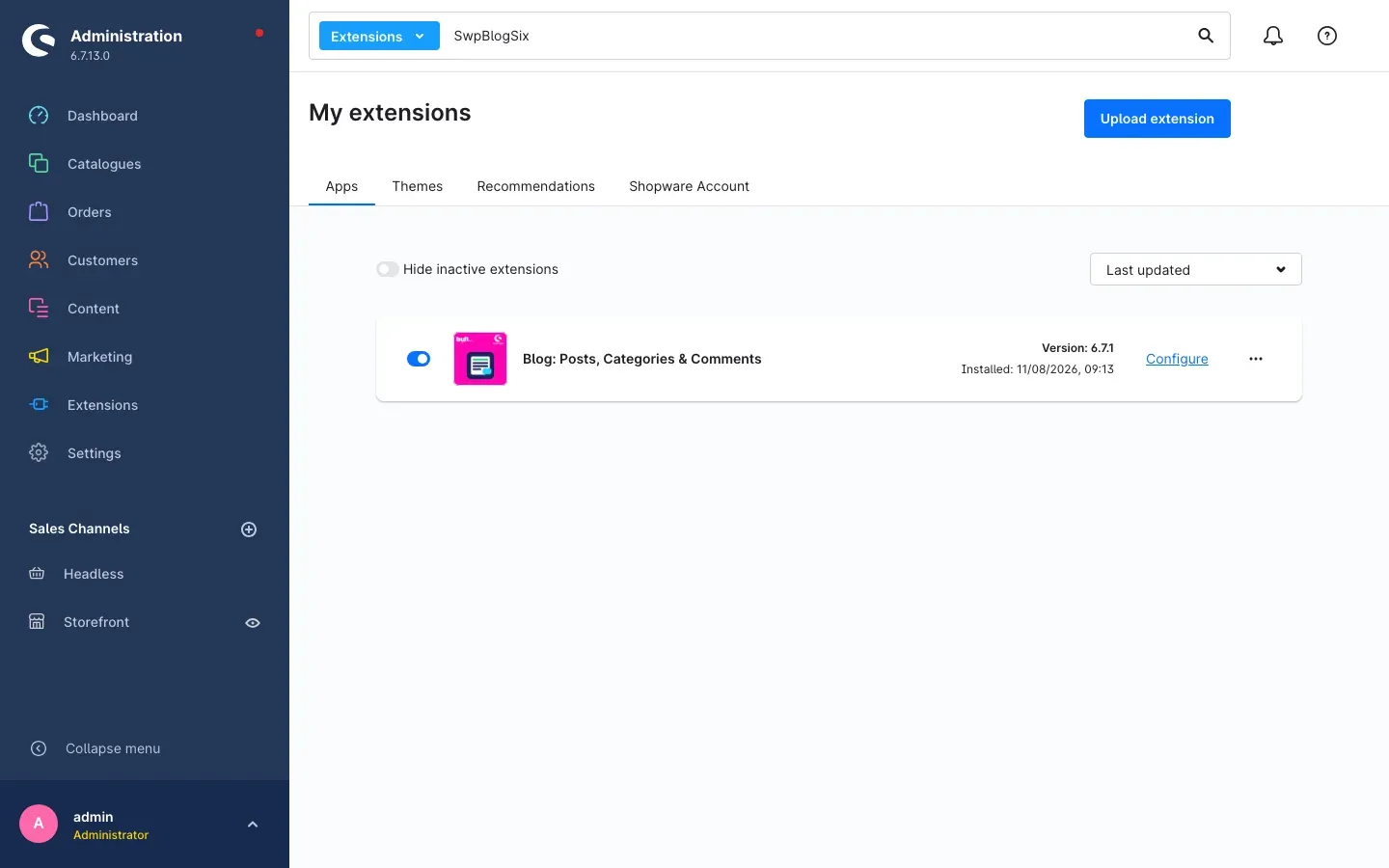This screenshot has width=1389, height=868.
Task: Open Extensions sidebar menu label
Action: (x=102, y=405)
